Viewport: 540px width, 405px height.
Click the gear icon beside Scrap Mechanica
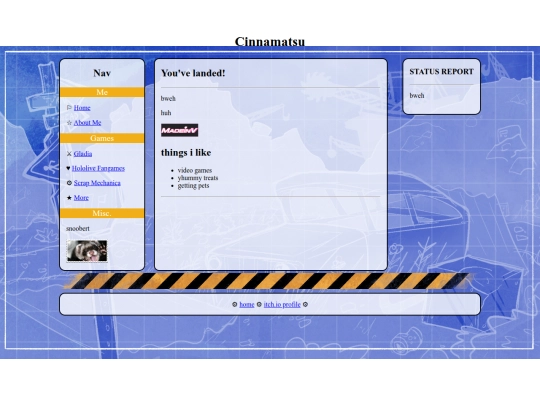pyautogui.click(x=69, y=183)
